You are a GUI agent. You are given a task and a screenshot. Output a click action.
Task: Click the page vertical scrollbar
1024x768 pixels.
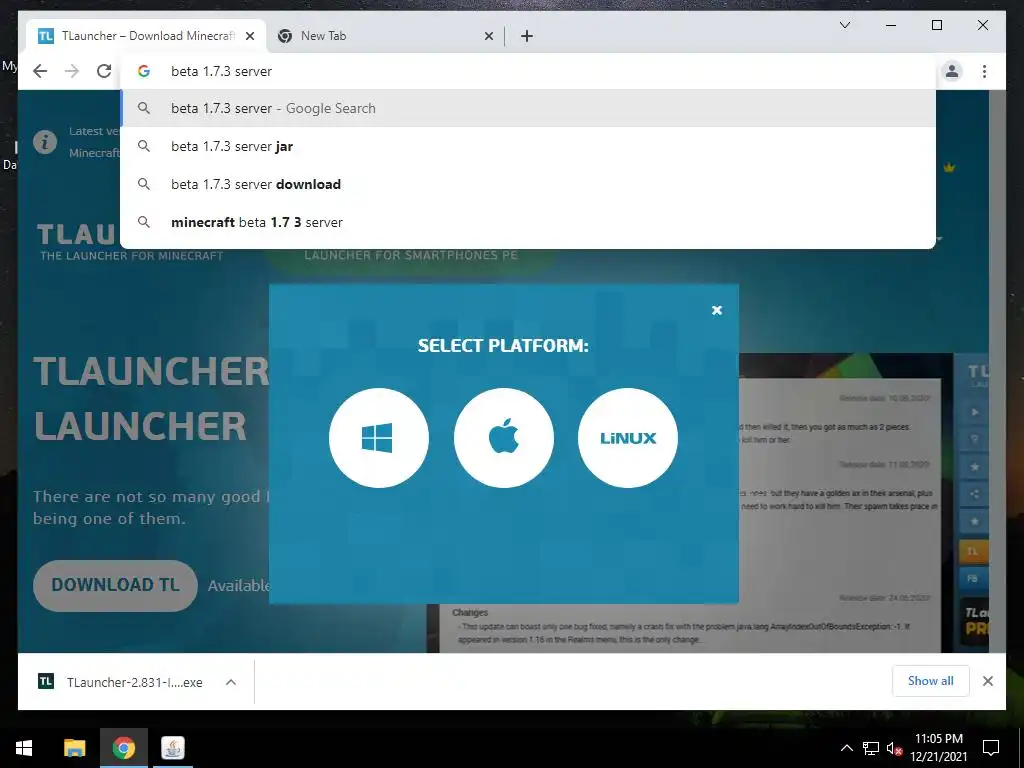[x=997, y=371]
